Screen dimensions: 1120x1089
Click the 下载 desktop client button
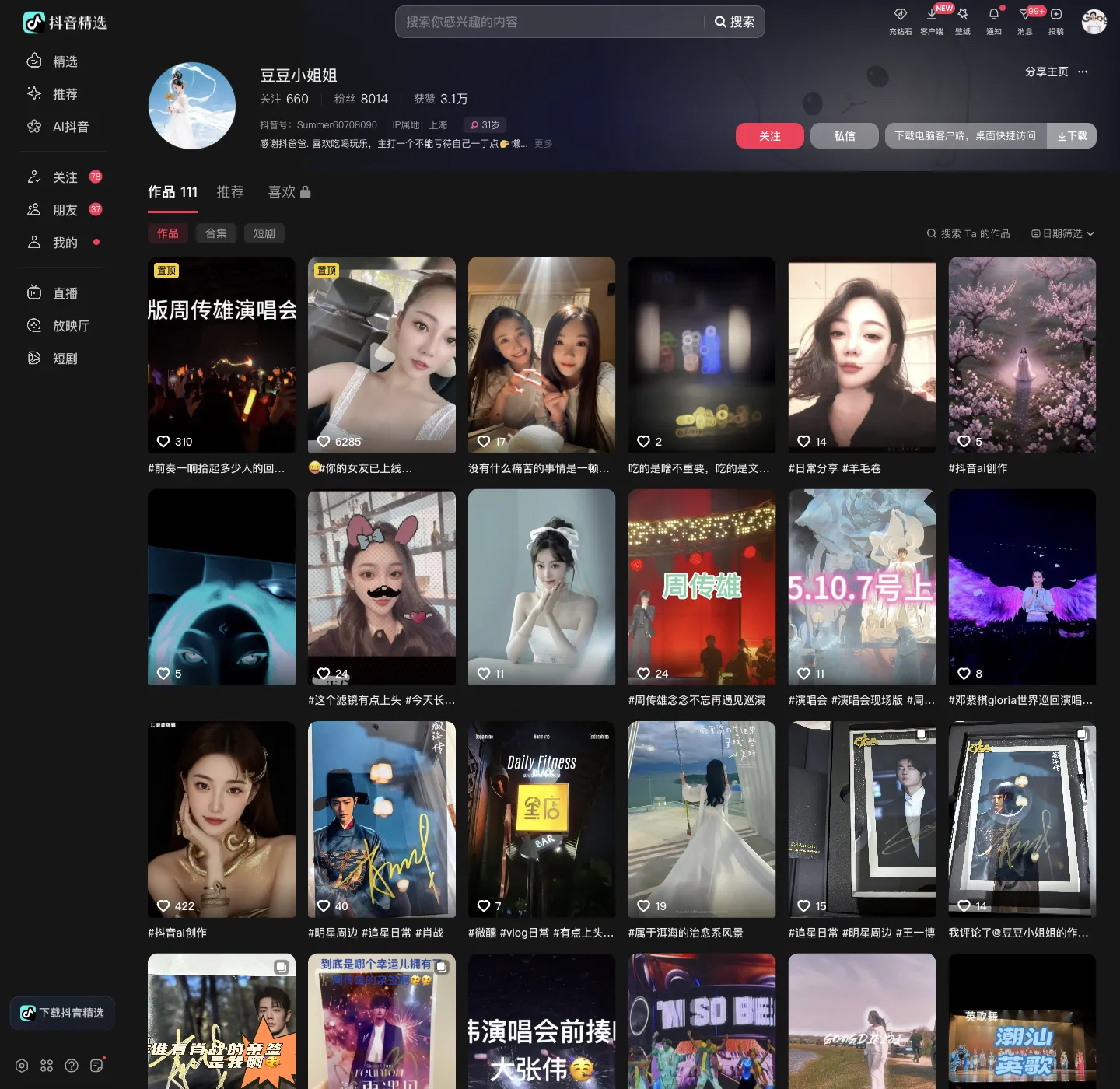1072,136
